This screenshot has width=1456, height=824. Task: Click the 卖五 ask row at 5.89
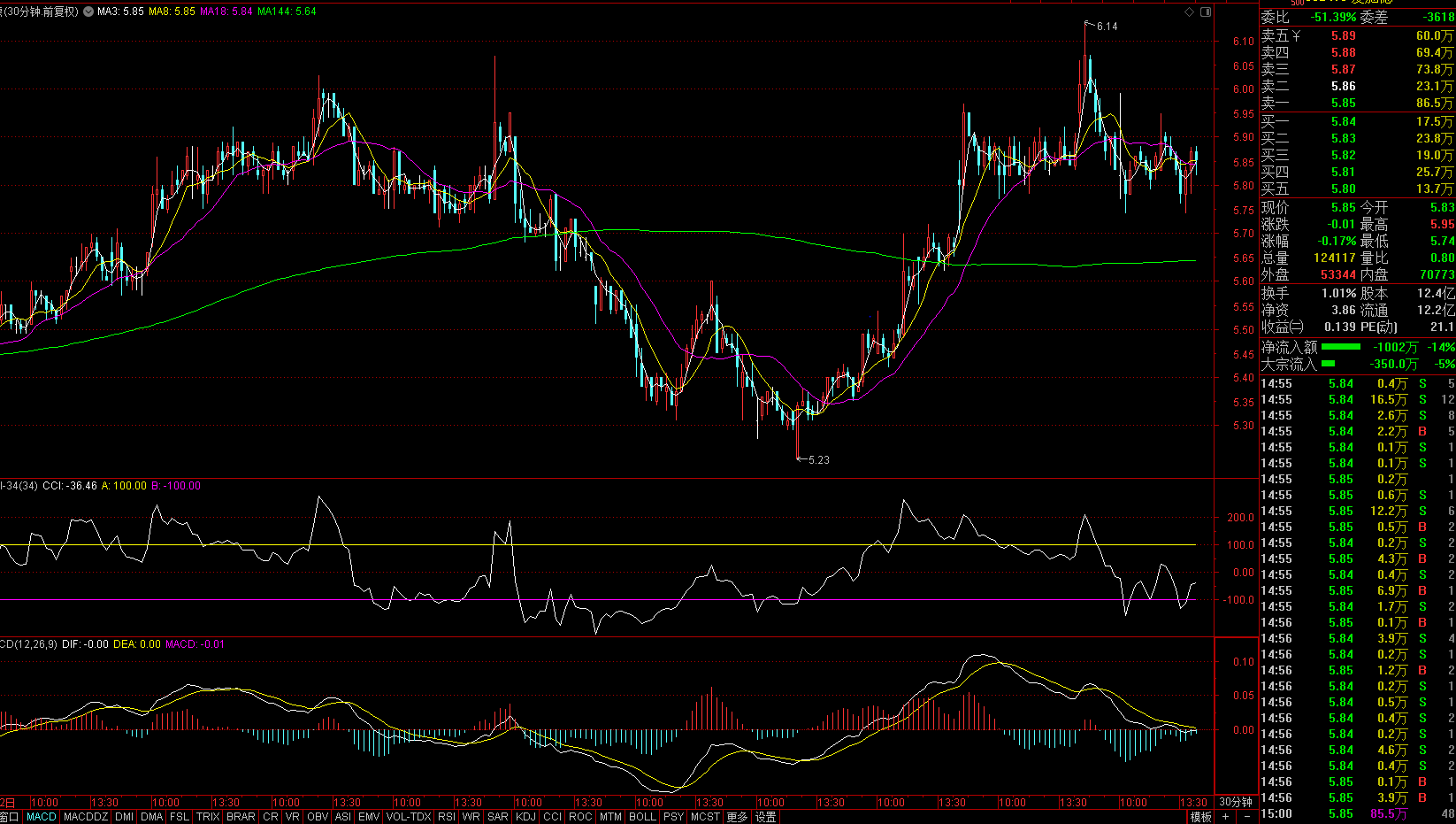pos(1357,35)
